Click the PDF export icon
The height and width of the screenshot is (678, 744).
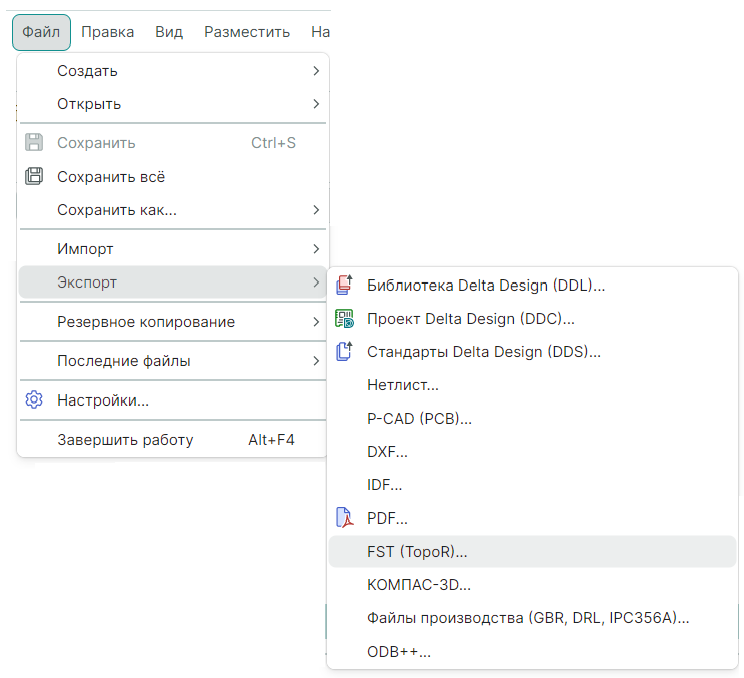click(x=344, y=518)
